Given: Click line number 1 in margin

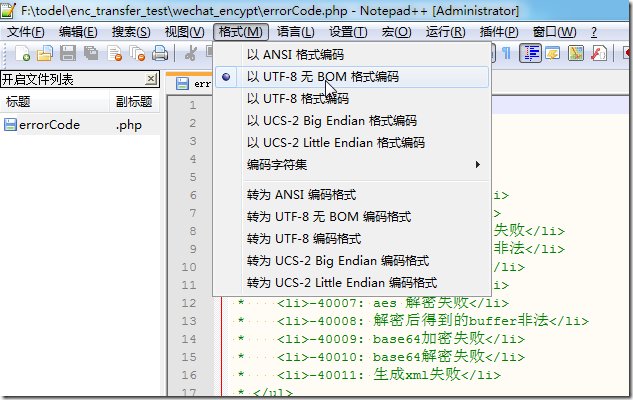Looking at the screenshot, I should (x=193, y=105).
